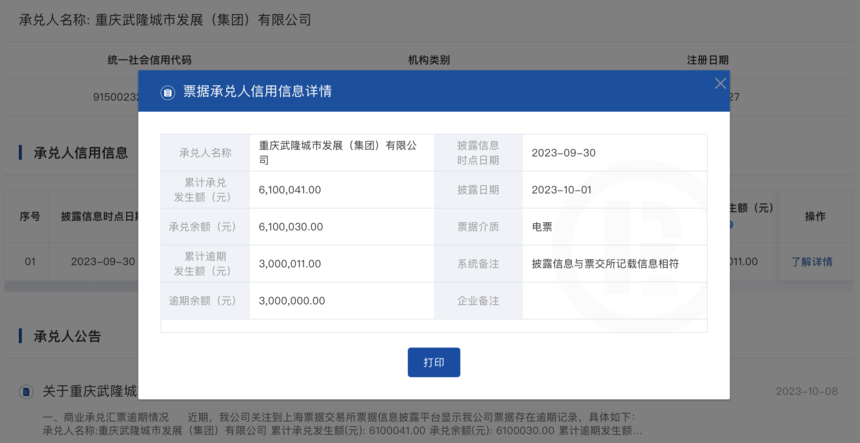This screenshot has height=443, width=860.
Task: Click the dialog title 票据承兑人信用信息详情
Action: point(257,92)
